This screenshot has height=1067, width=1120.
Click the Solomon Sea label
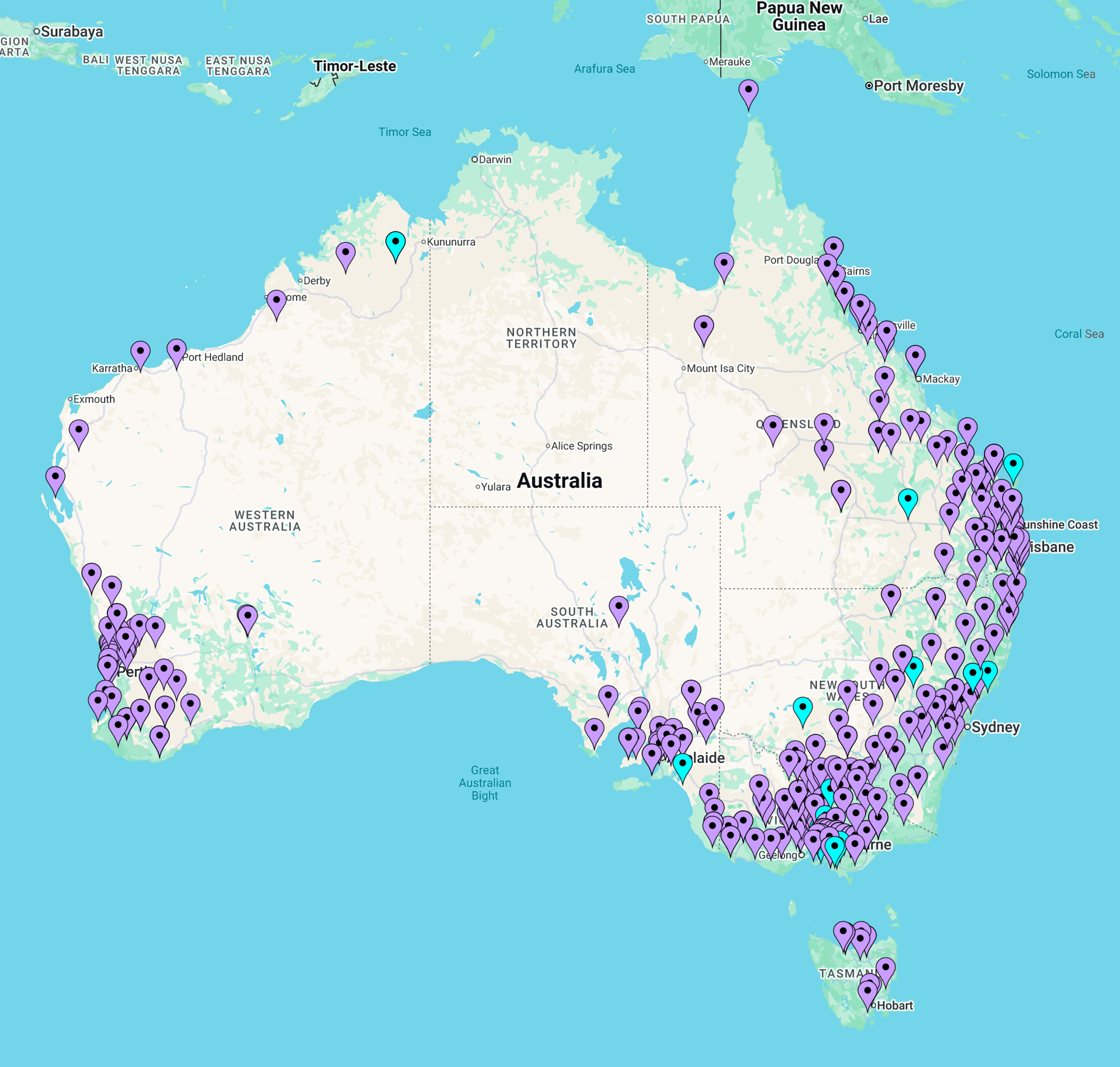[1061, 74]
